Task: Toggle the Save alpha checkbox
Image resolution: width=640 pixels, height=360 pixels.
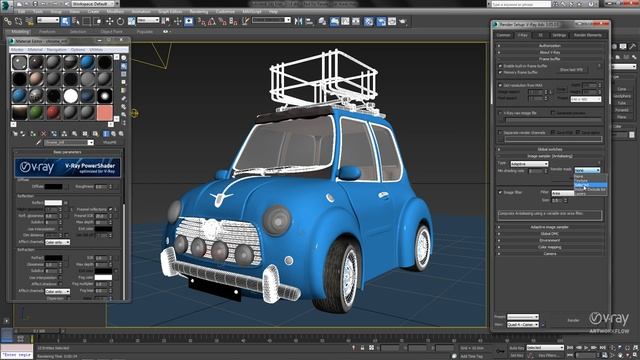Action: 578,132
